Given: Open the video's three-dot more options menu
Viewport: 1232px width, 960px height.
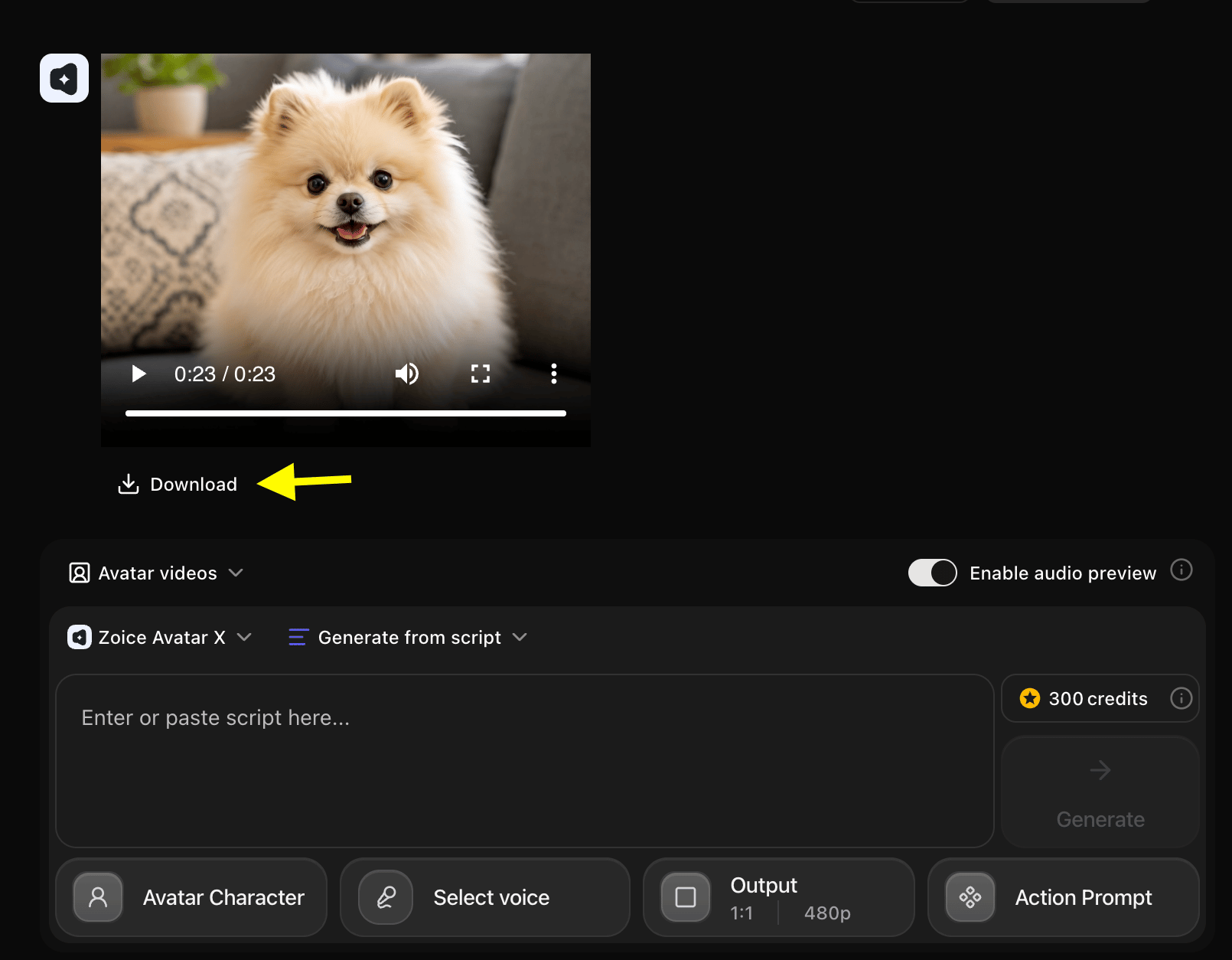Looking at the screenshot, I should click(x=554, y=374).
